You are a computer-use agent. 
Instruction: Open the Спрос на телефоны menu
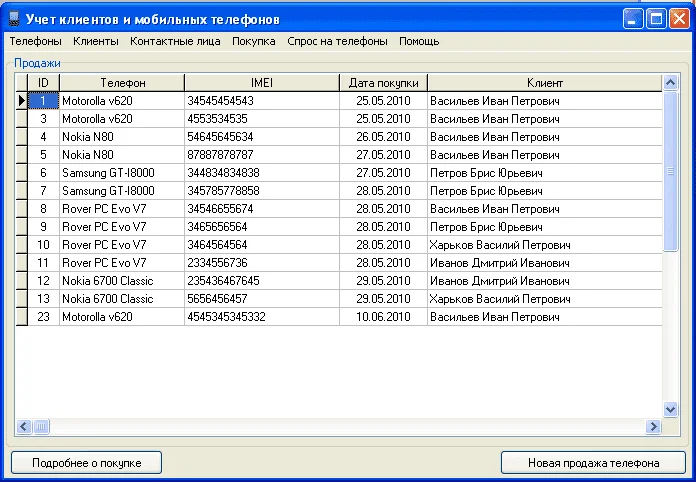tap(337, 41)
